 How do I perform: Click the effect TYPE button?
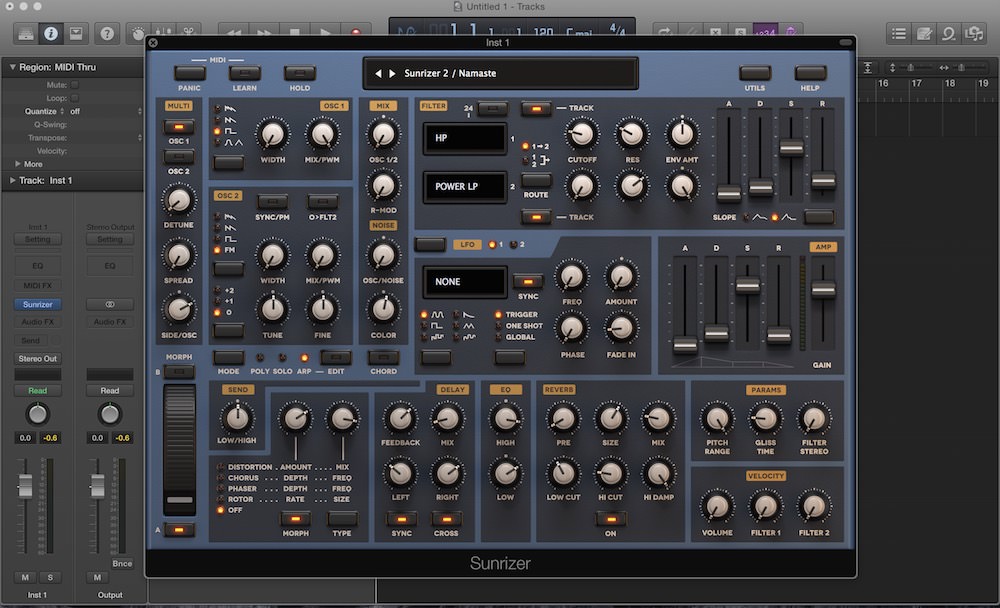[x=342, y=519]
